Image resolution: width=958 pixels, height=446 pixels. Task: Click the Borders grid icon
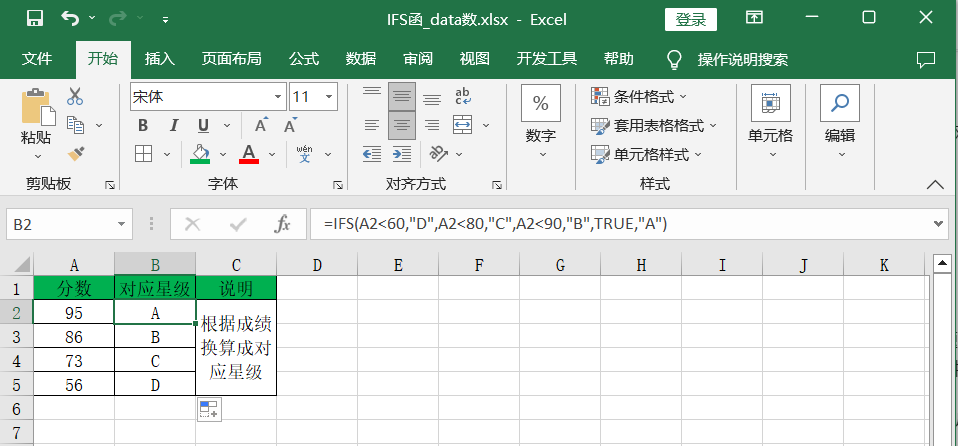(x=143, y=153)
